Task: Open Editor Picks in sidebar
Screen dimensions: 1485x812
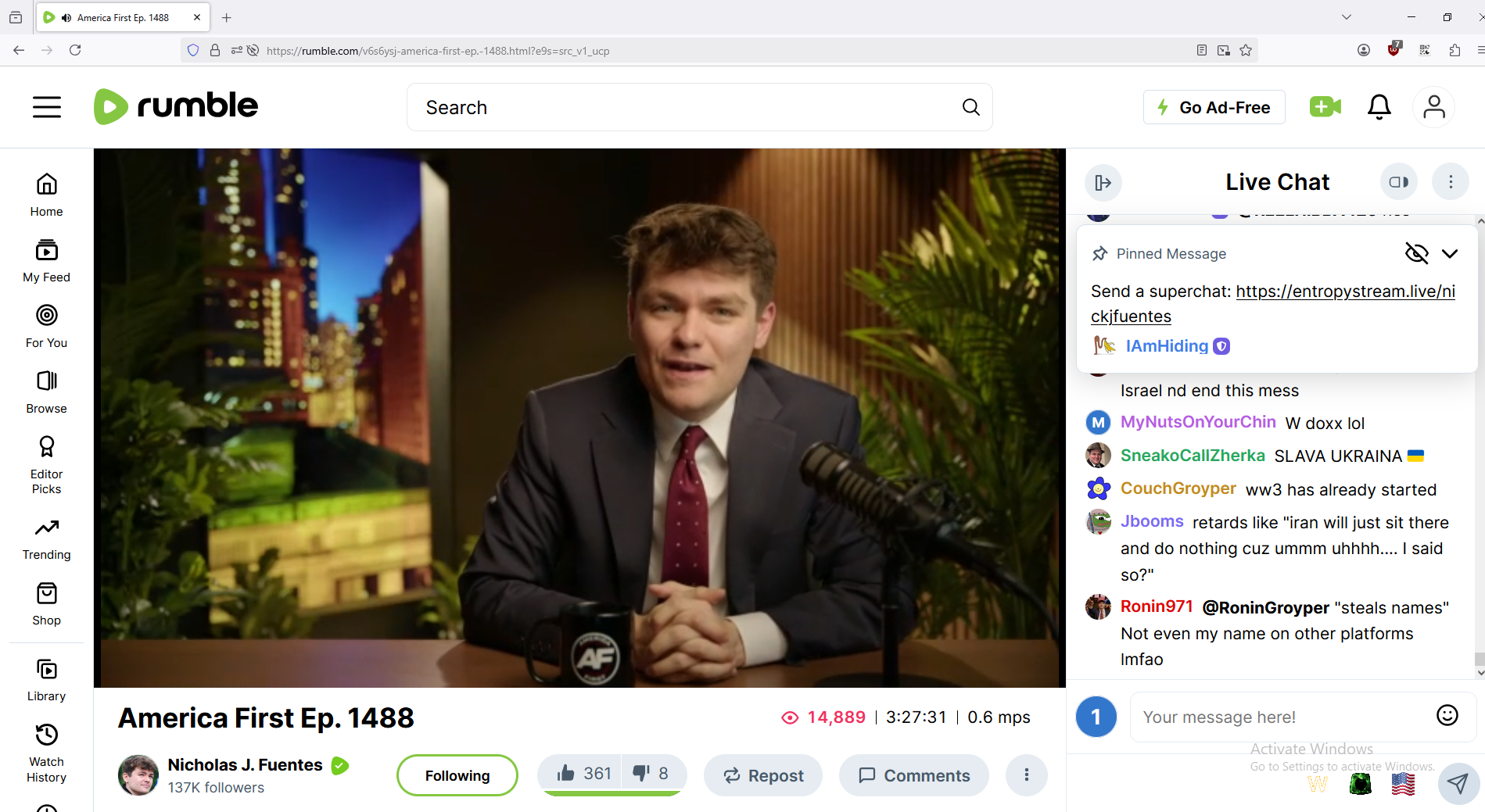Action: 47,465
